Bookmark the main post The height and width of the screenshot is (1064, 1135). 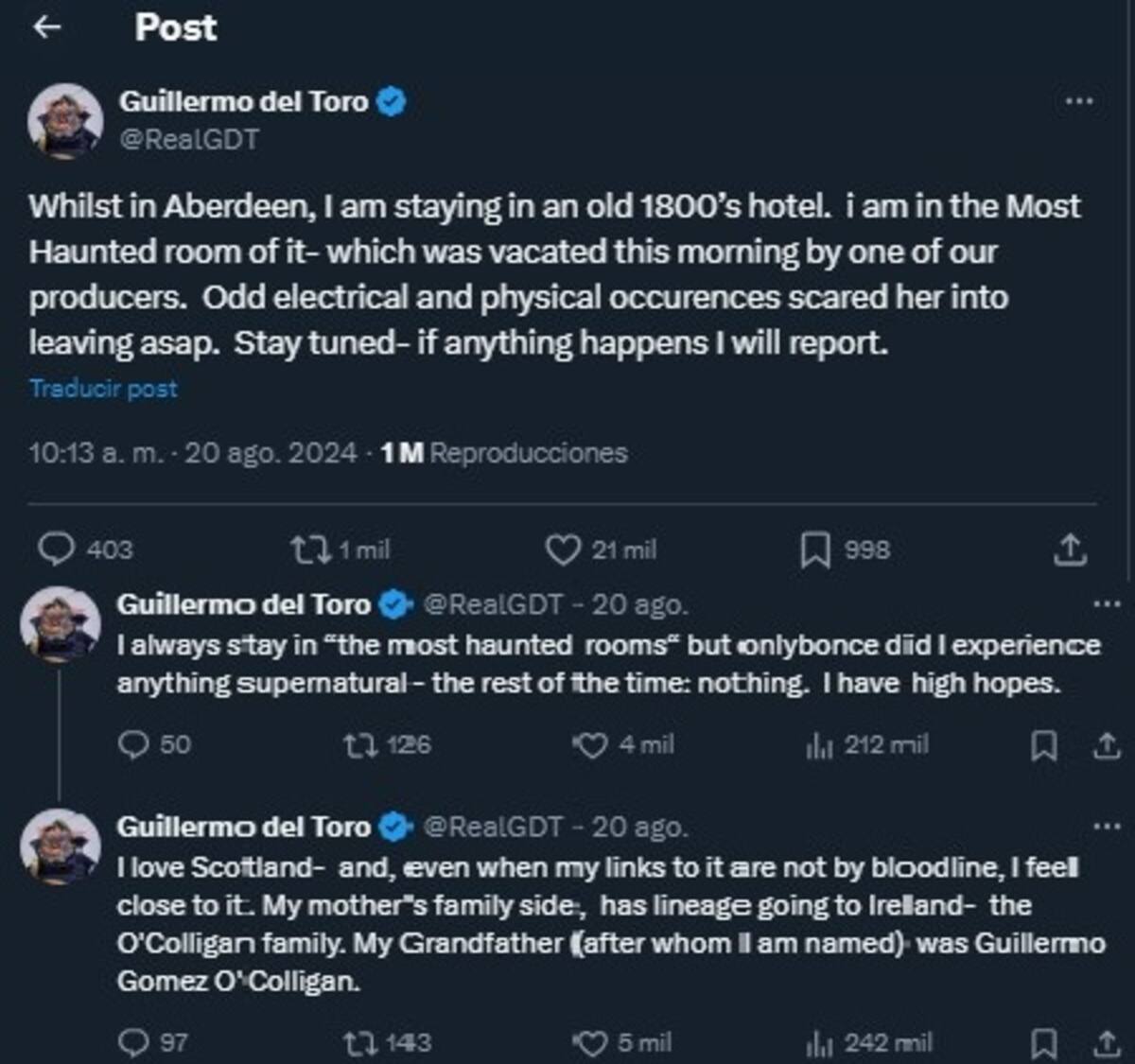click(817, 549)
